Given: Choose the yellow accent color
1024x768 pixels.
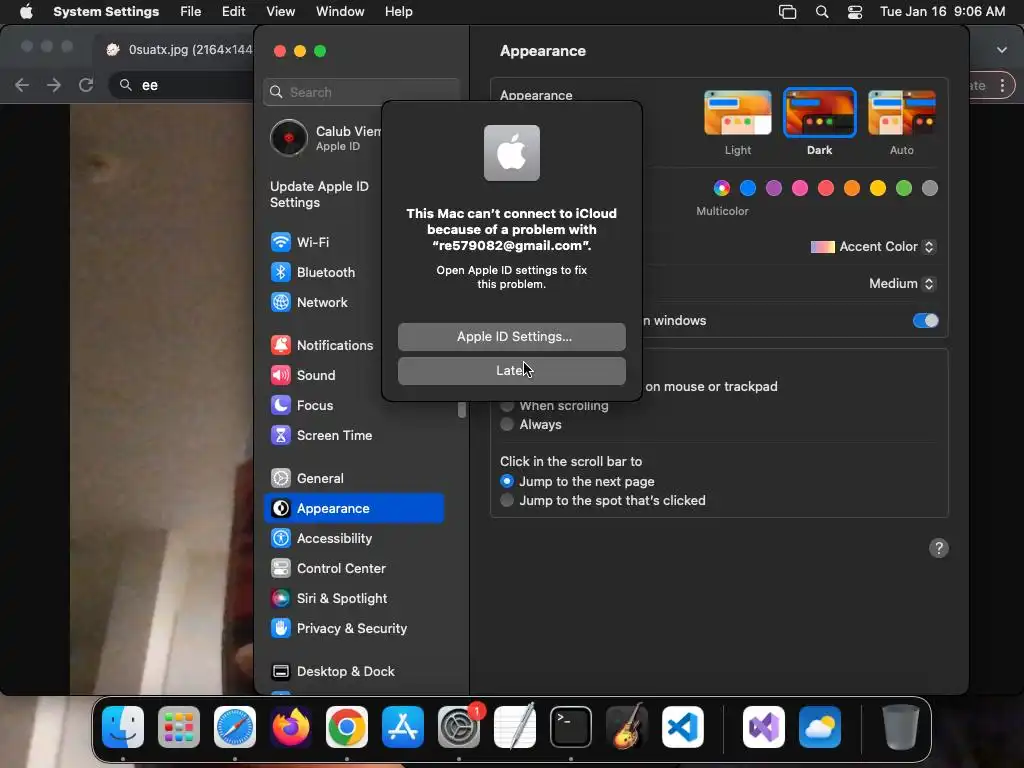Looking at the screenshot, I should 878,189.
